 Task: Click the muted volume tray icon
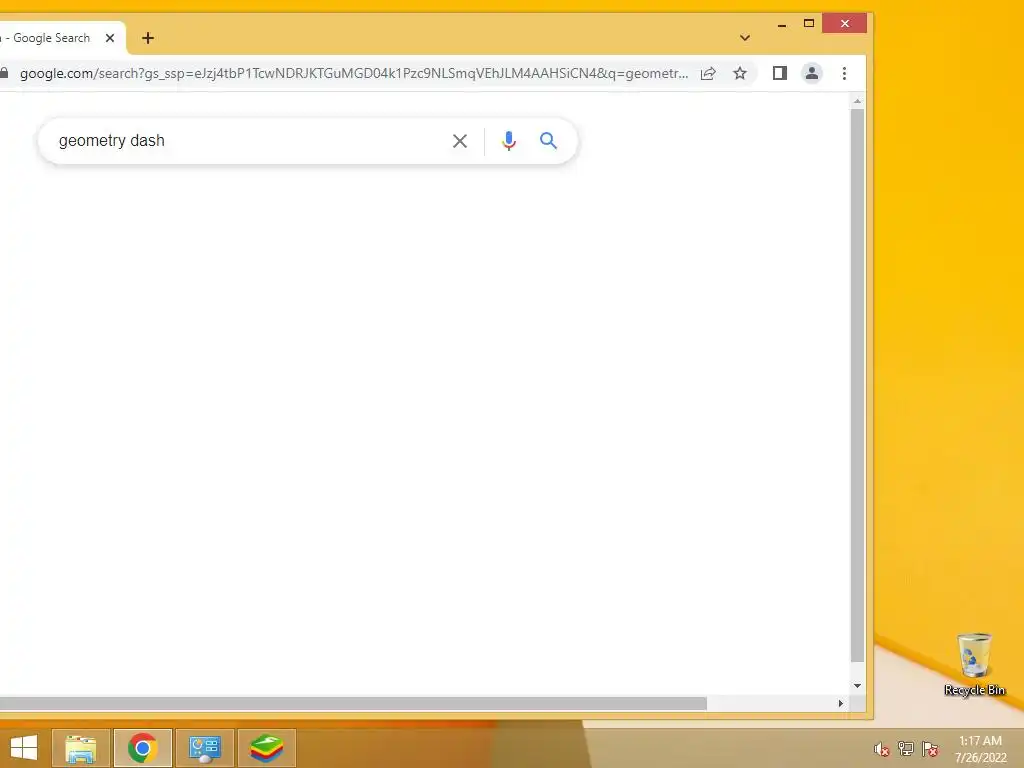click(882, 749)
